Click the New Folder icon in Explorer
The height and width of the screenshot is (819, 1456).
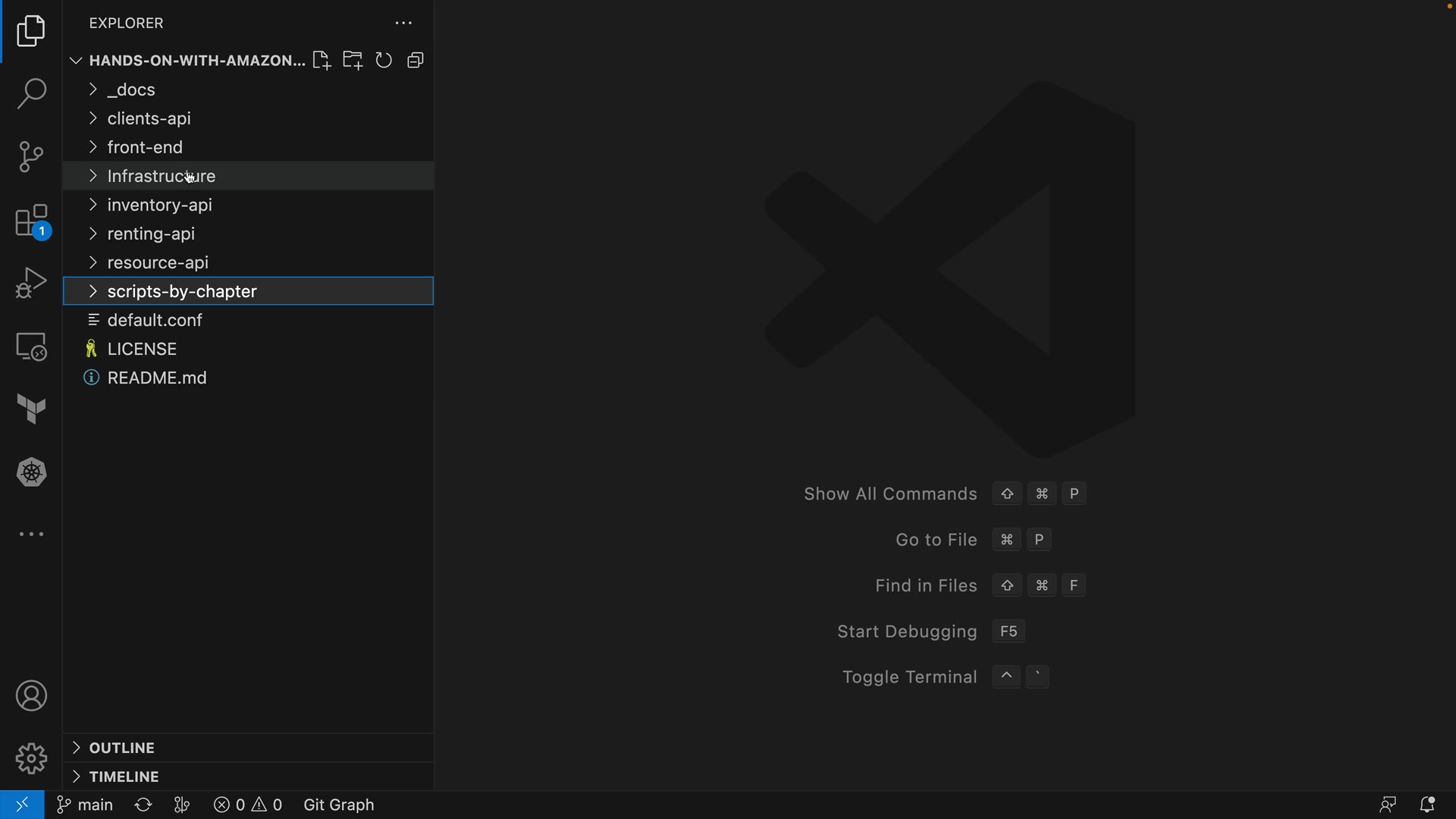[x=353, y=61]
